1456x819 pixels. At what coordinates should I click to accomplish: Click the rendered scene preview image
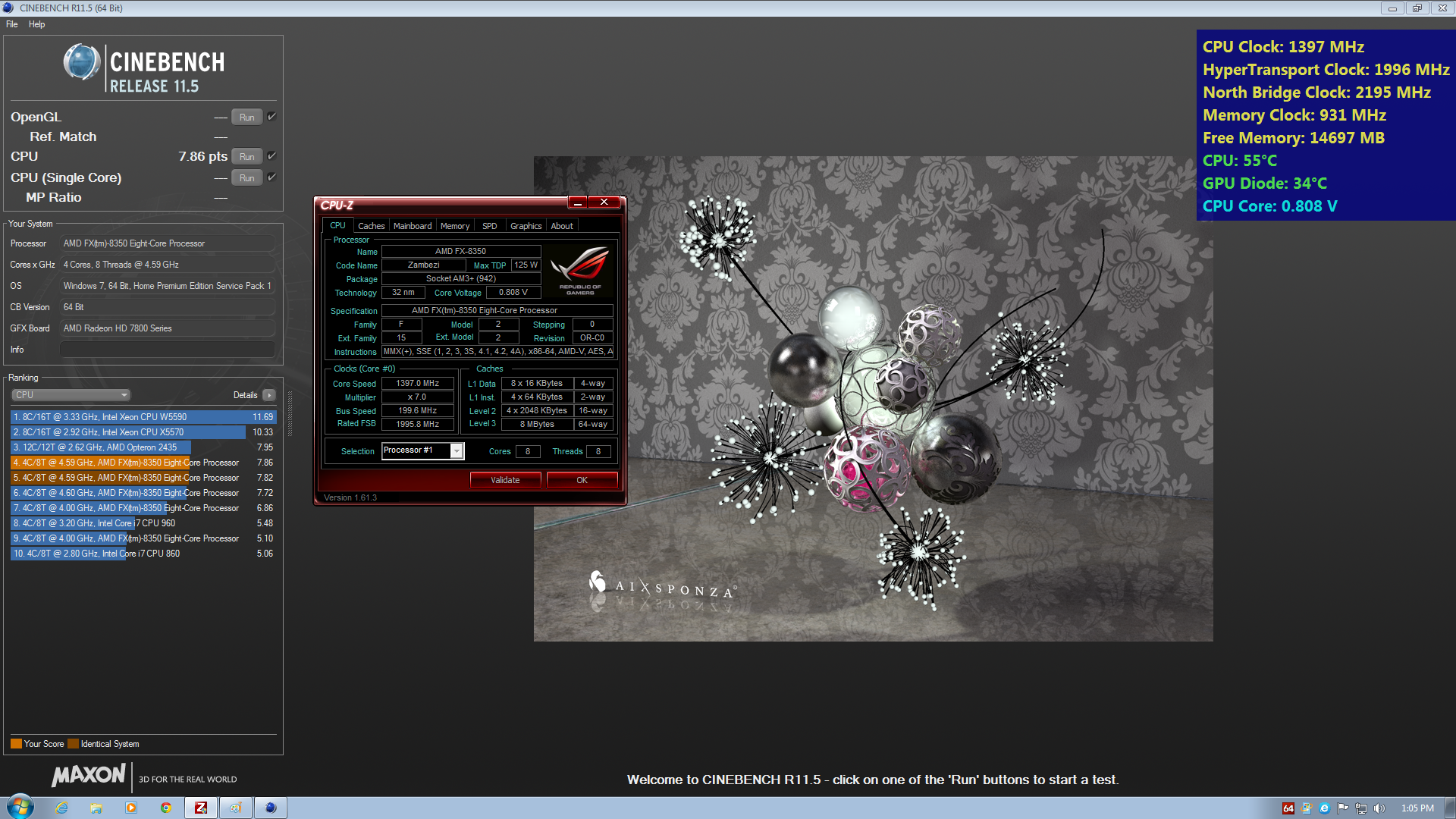point(873,399)
